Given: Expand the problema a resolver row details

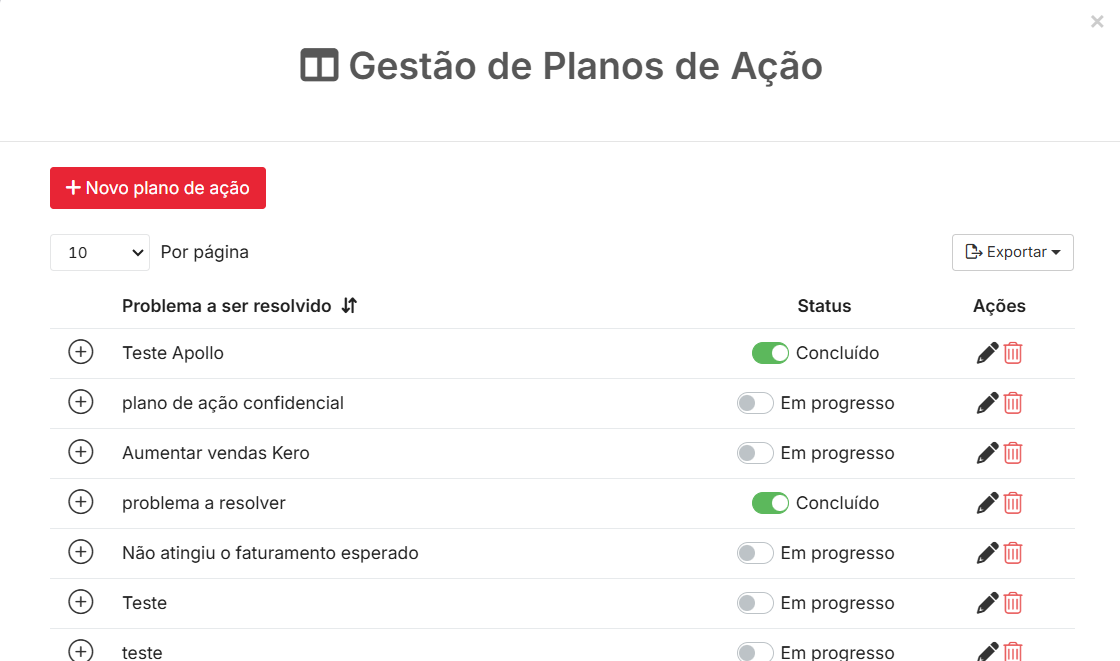Looking at the screenshot, I should point(81,502).
